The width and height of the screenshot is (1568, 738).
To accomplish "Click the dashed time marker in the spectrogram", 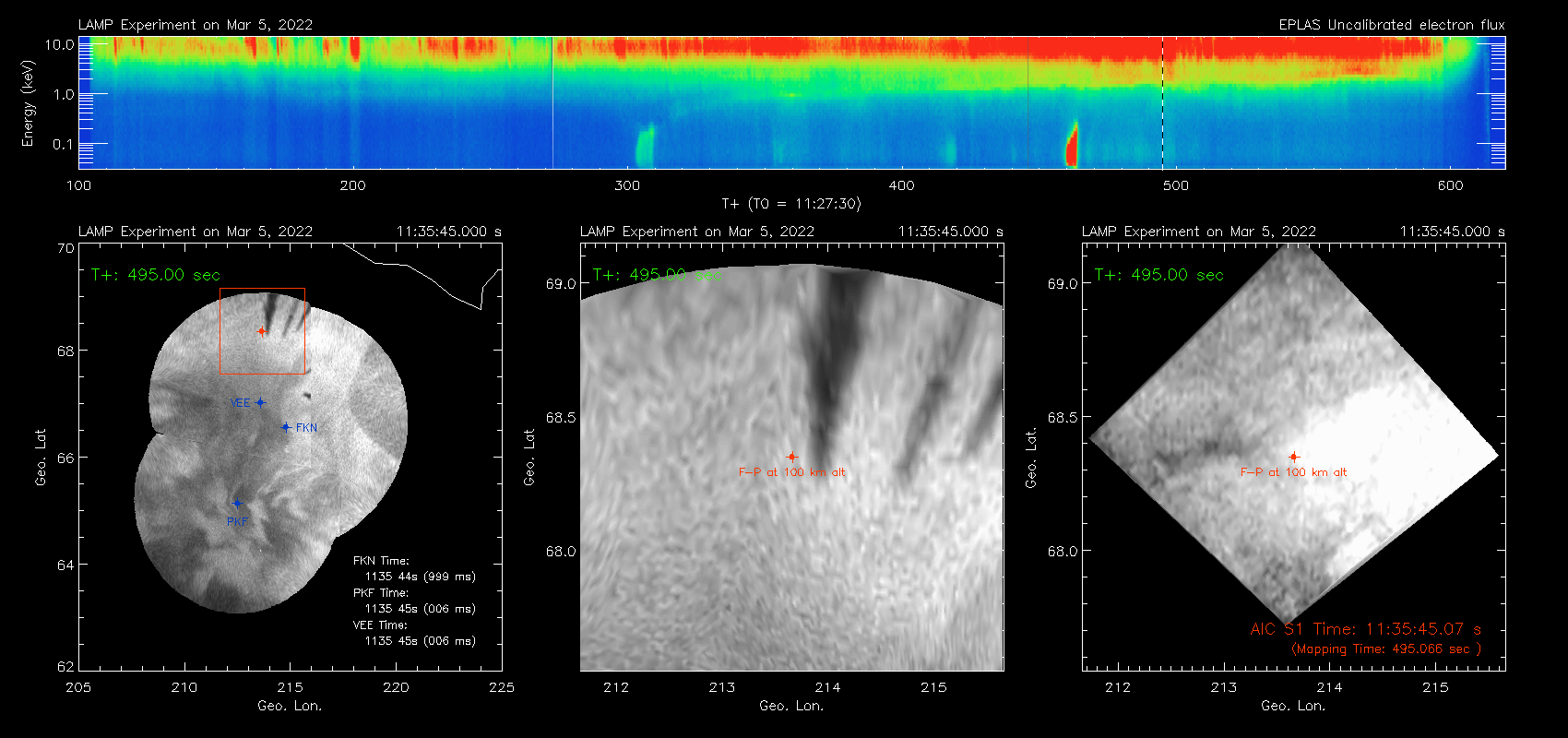I will pos(1162,102).
